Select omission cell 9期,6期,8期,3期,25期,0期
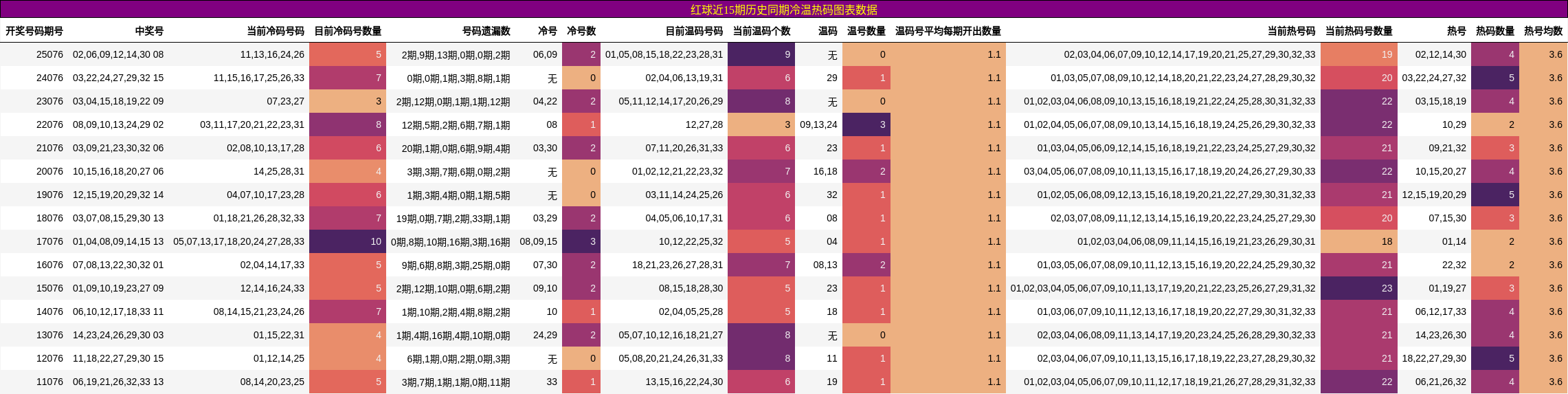This screenshot has width=1568, height=394. (456, 265)
